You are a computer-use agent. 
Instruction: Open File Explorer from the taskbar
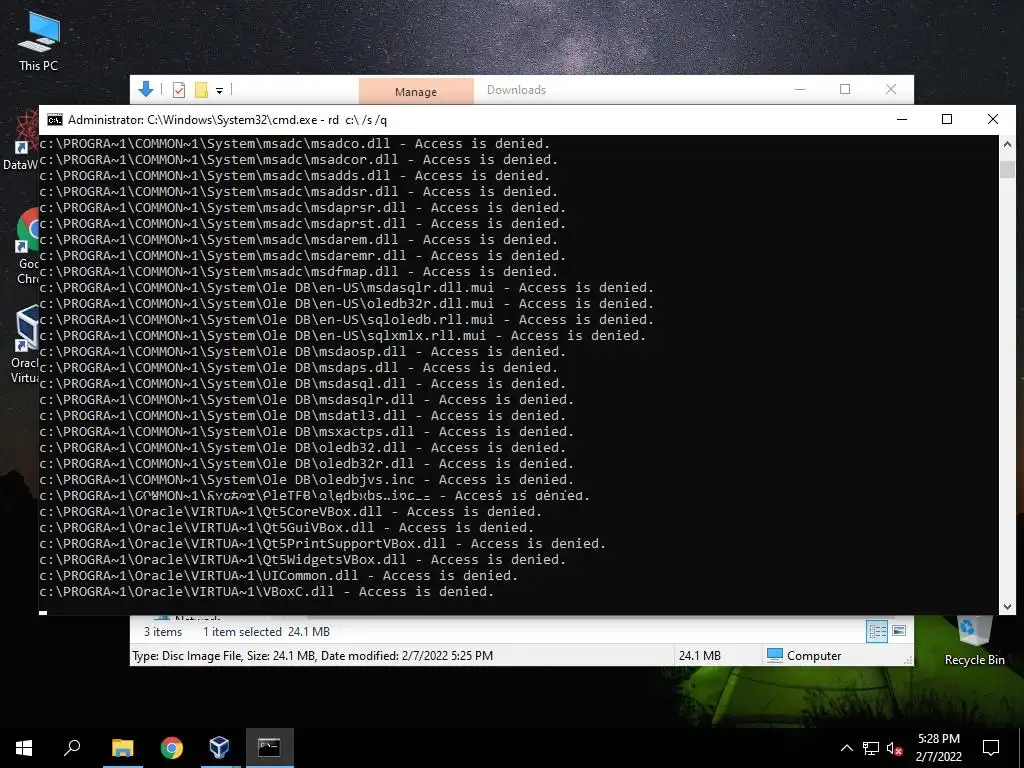click(122, 747)
